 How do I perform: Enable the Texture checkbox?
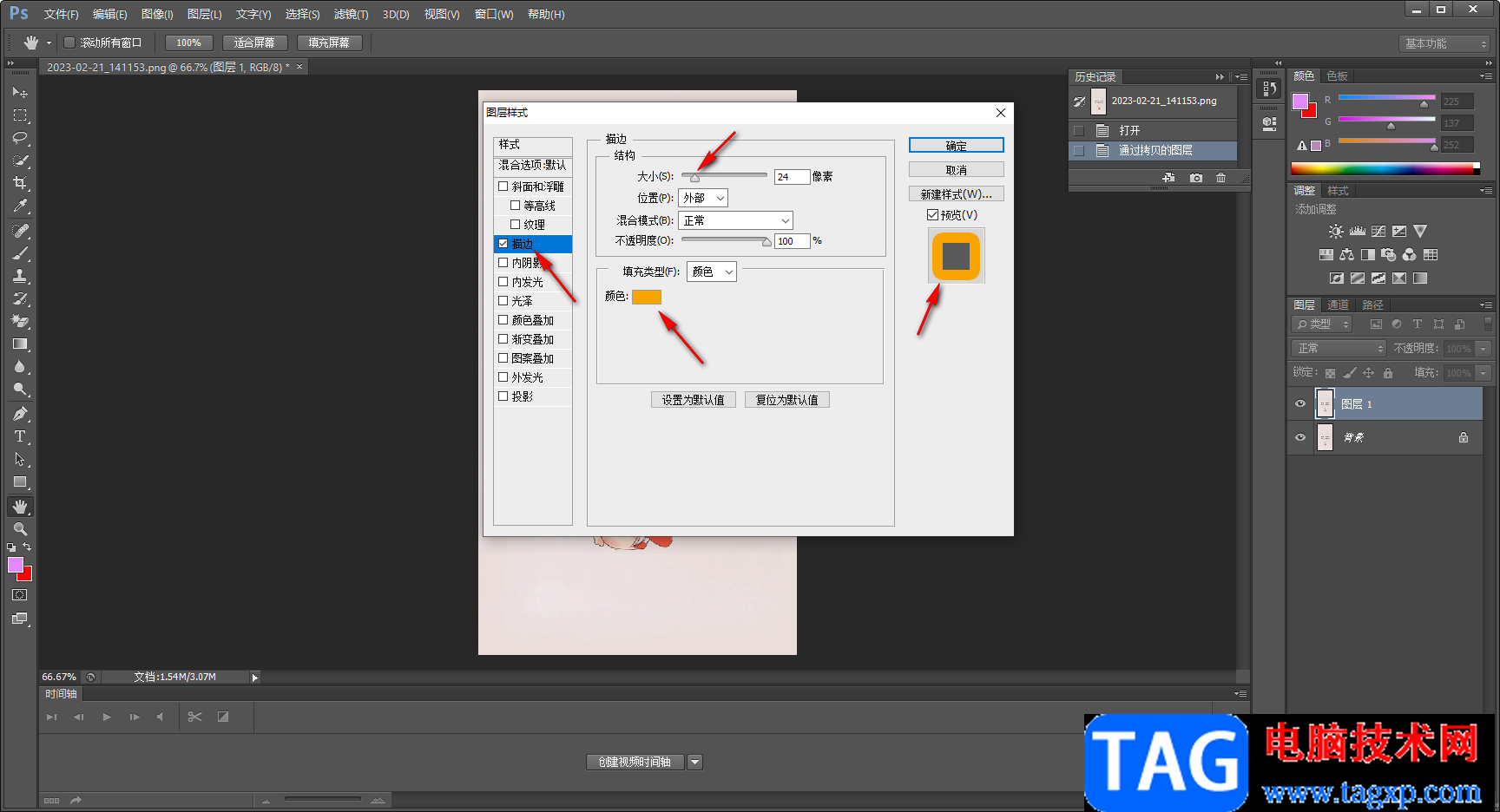point(515,224)
